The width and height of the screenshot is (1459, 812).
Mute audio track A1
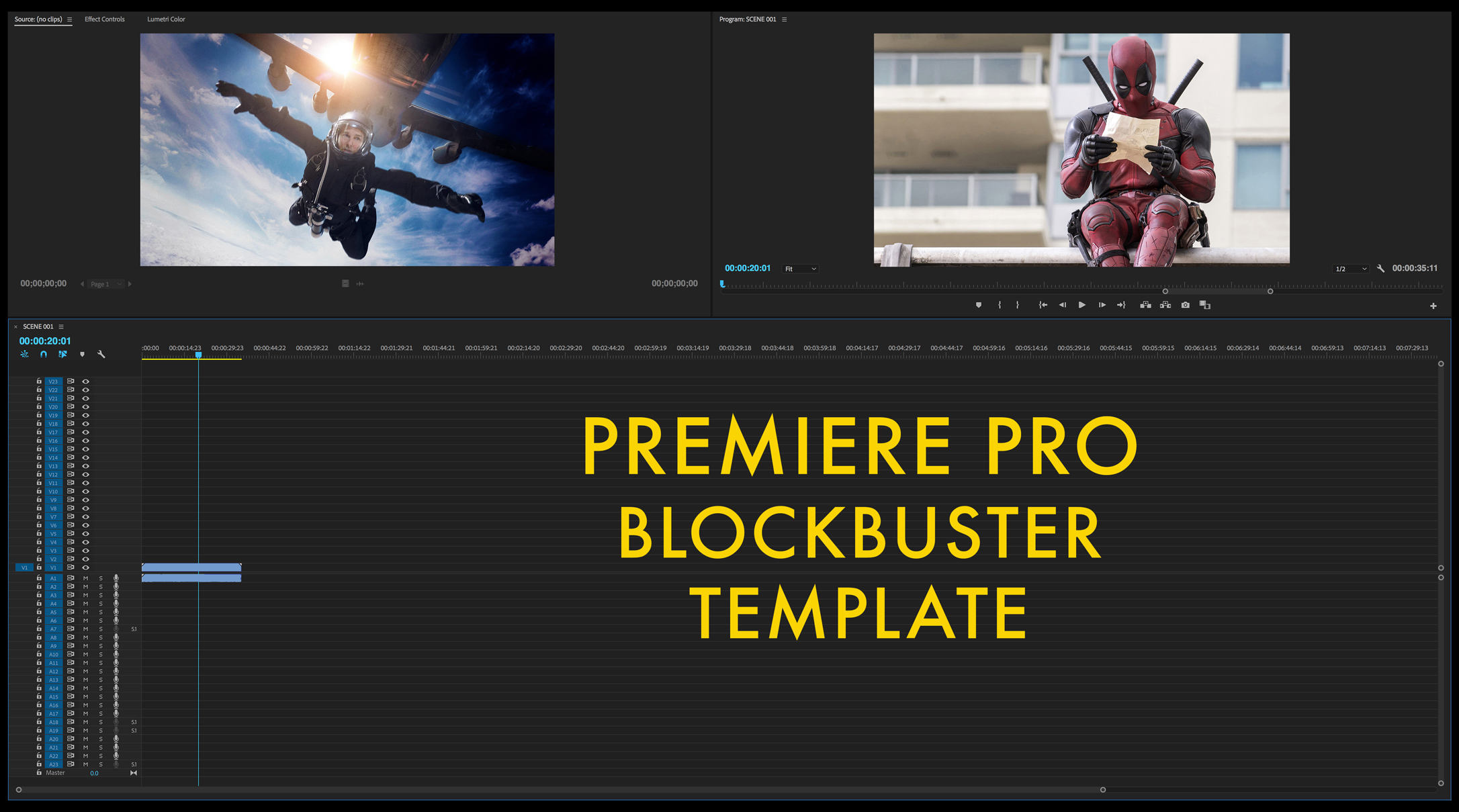click(x=85, y=578)
